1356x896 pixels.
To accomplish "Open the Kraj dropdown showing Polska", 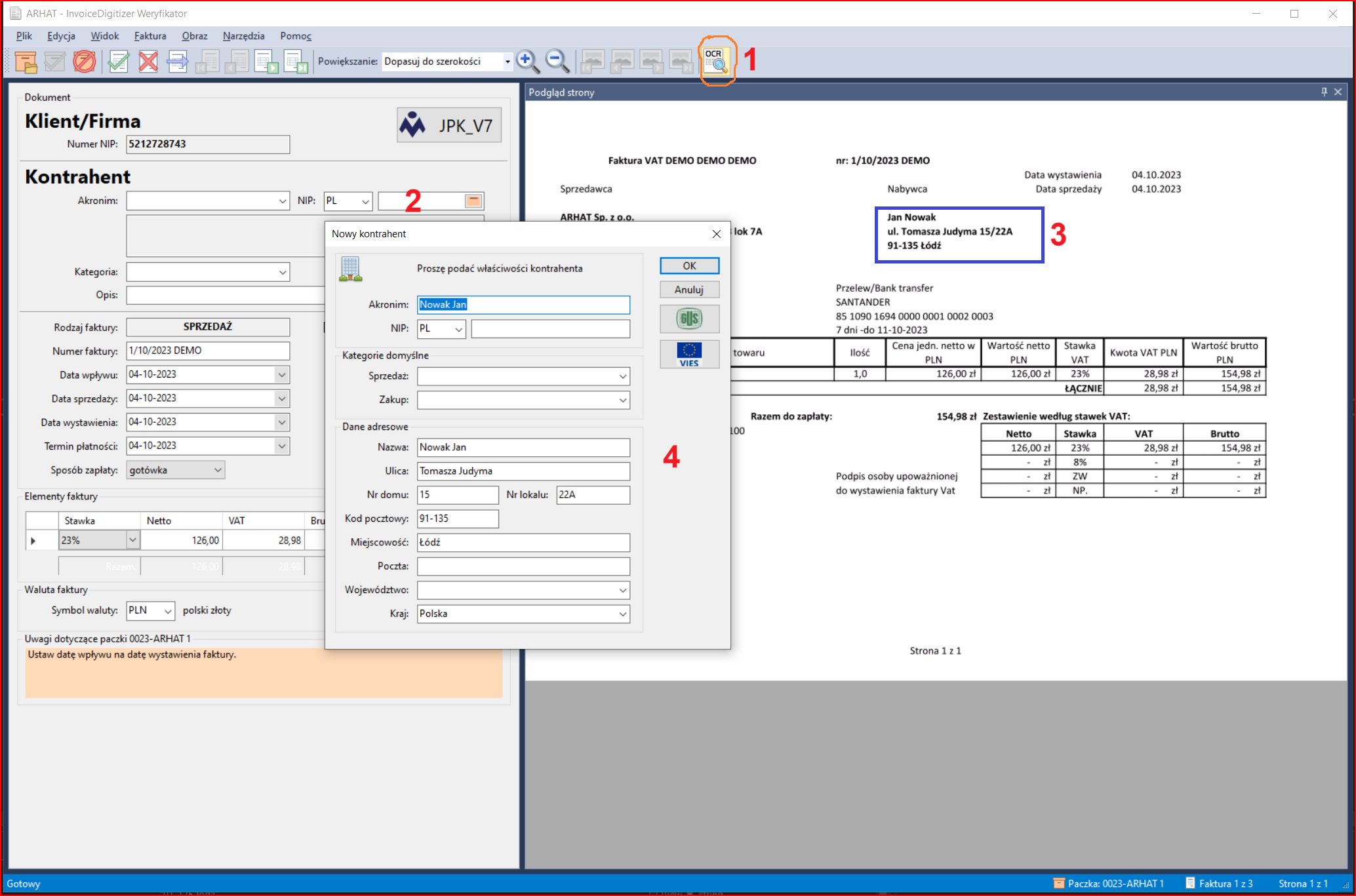I will click(x=622, y=614).
